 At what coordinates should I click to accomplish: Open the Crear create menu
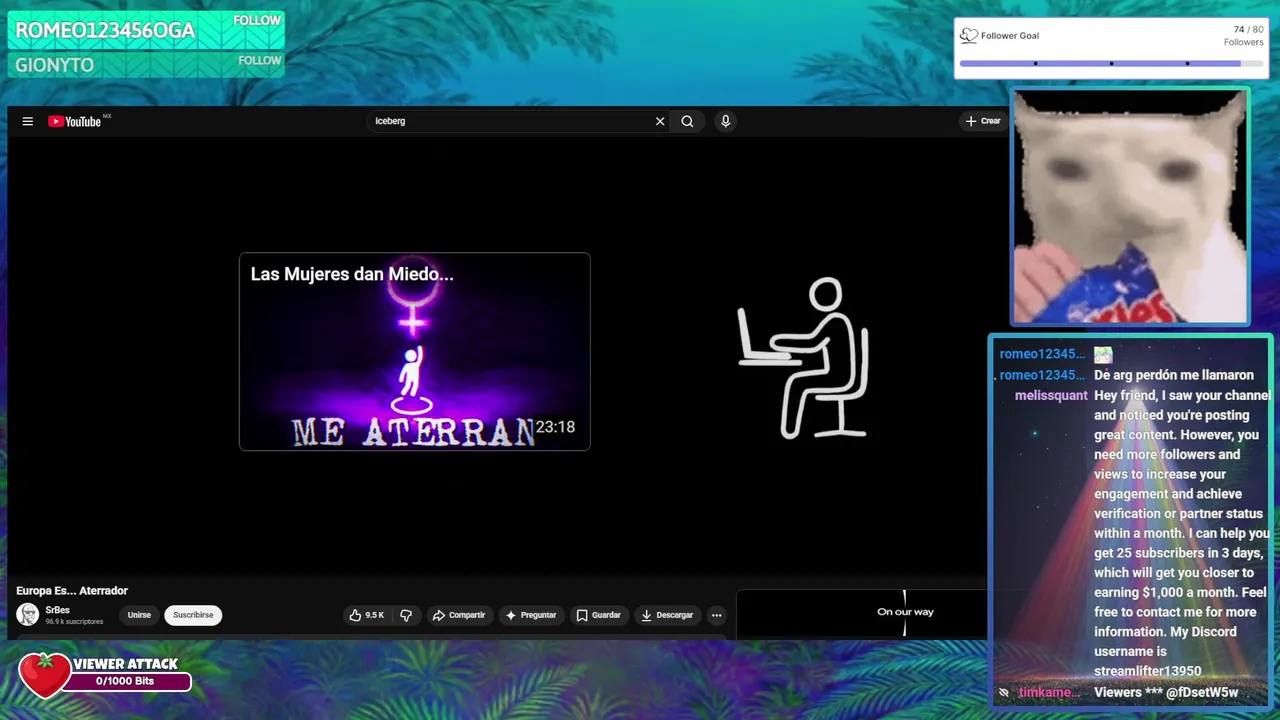982,121
